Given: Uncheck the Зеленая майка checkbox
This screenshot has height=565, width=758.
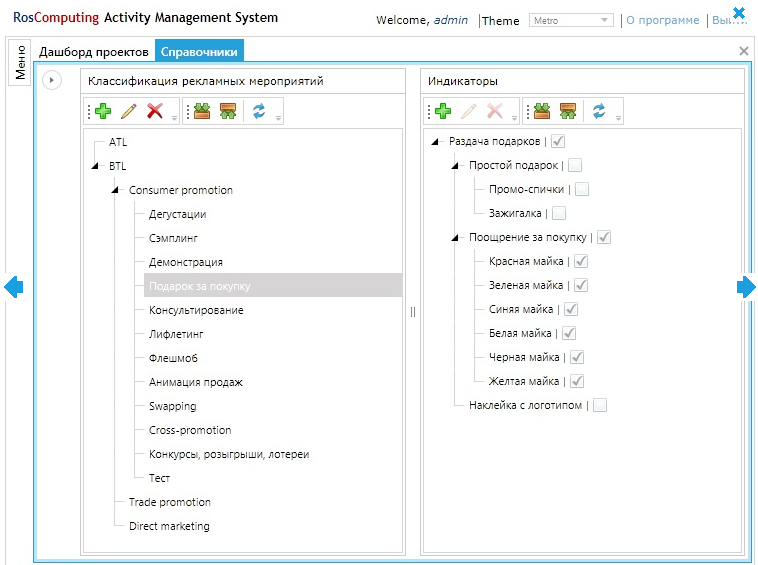Looking at the screenshot, I should [x=581, y=285].
